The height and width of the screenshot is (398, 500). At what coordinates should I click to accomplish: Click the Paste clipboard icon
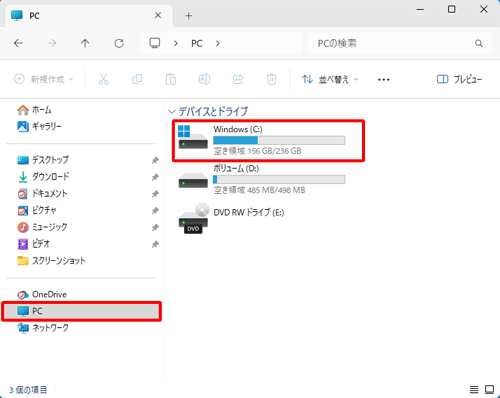pos(171,79)
